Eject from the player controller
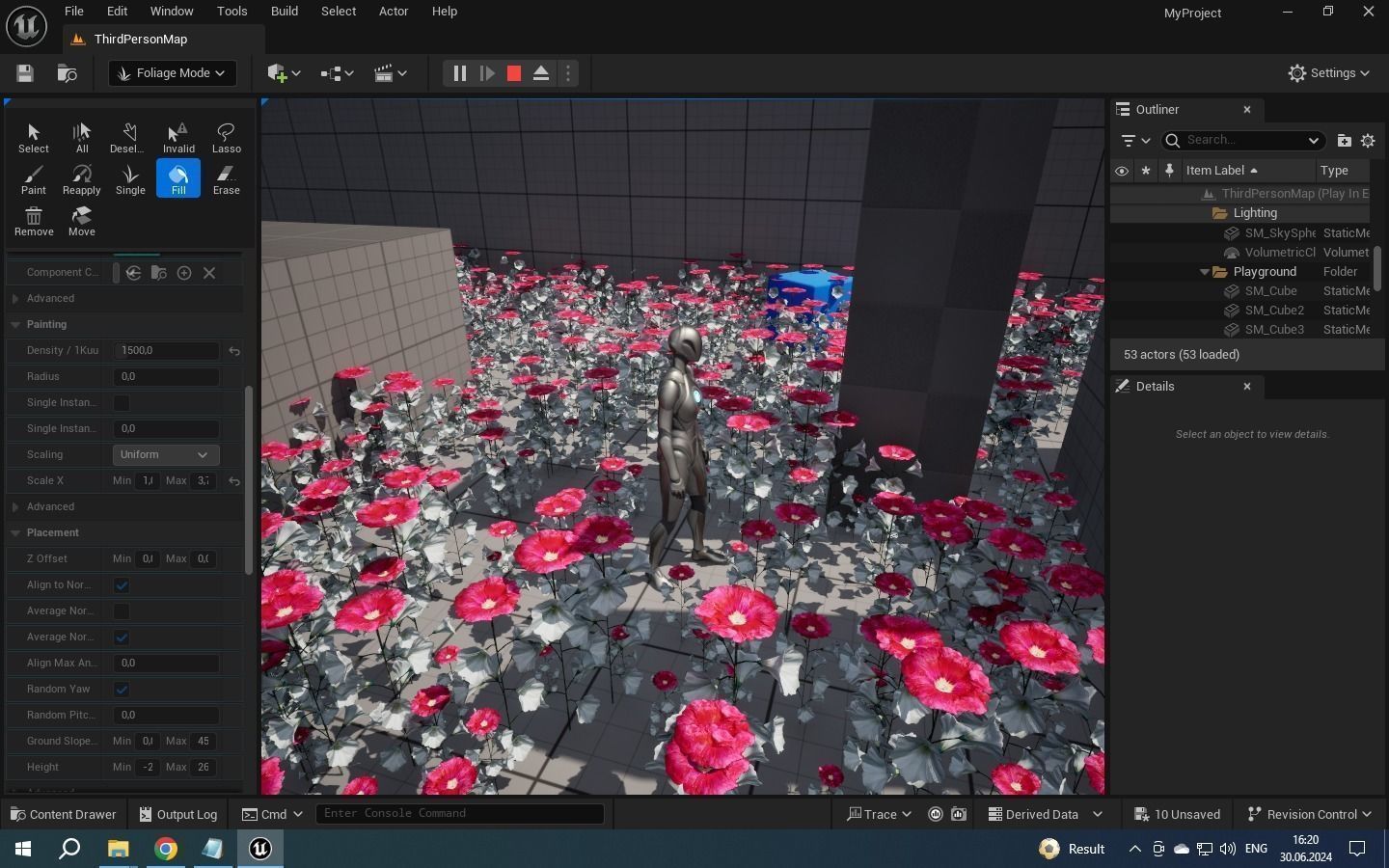Viewport: 1389px width, 868px height. click(541, 73)
